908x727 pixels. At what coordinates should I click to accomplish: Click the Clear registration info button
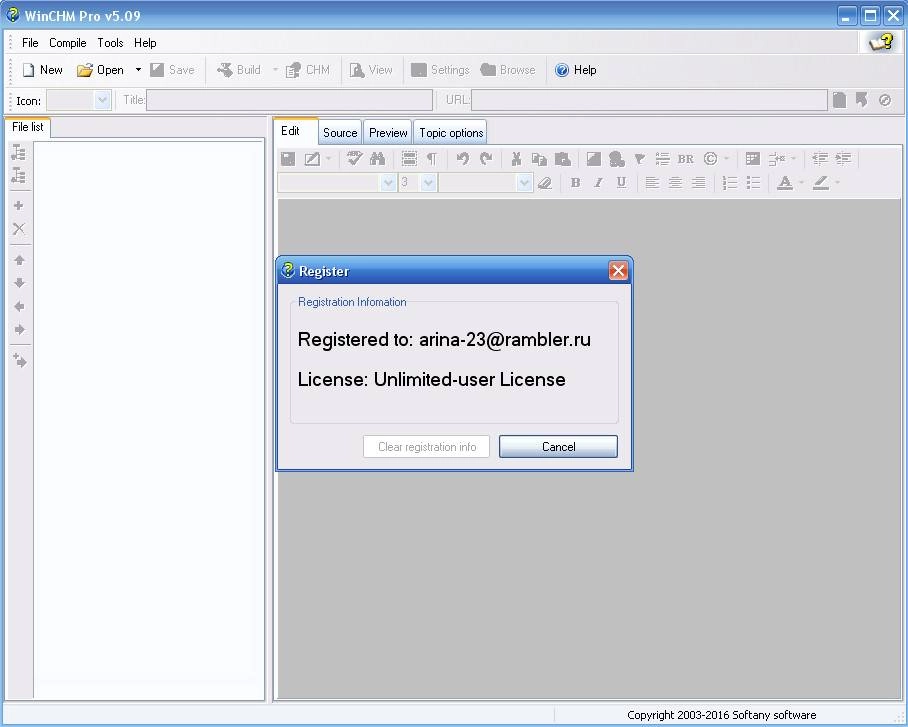[x=427, y=447]
